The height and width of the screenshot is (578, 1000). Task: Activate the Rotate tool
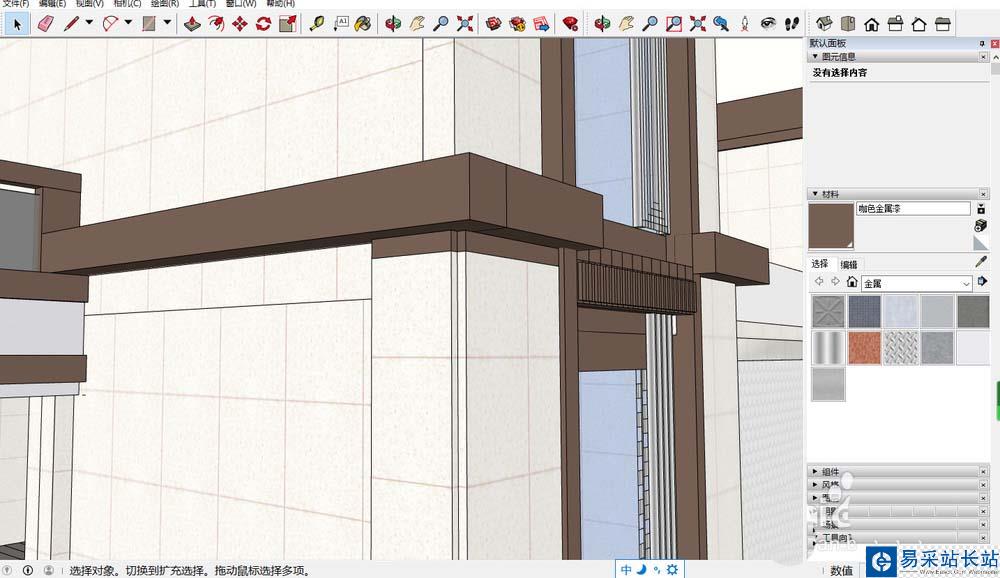(263, 24)
